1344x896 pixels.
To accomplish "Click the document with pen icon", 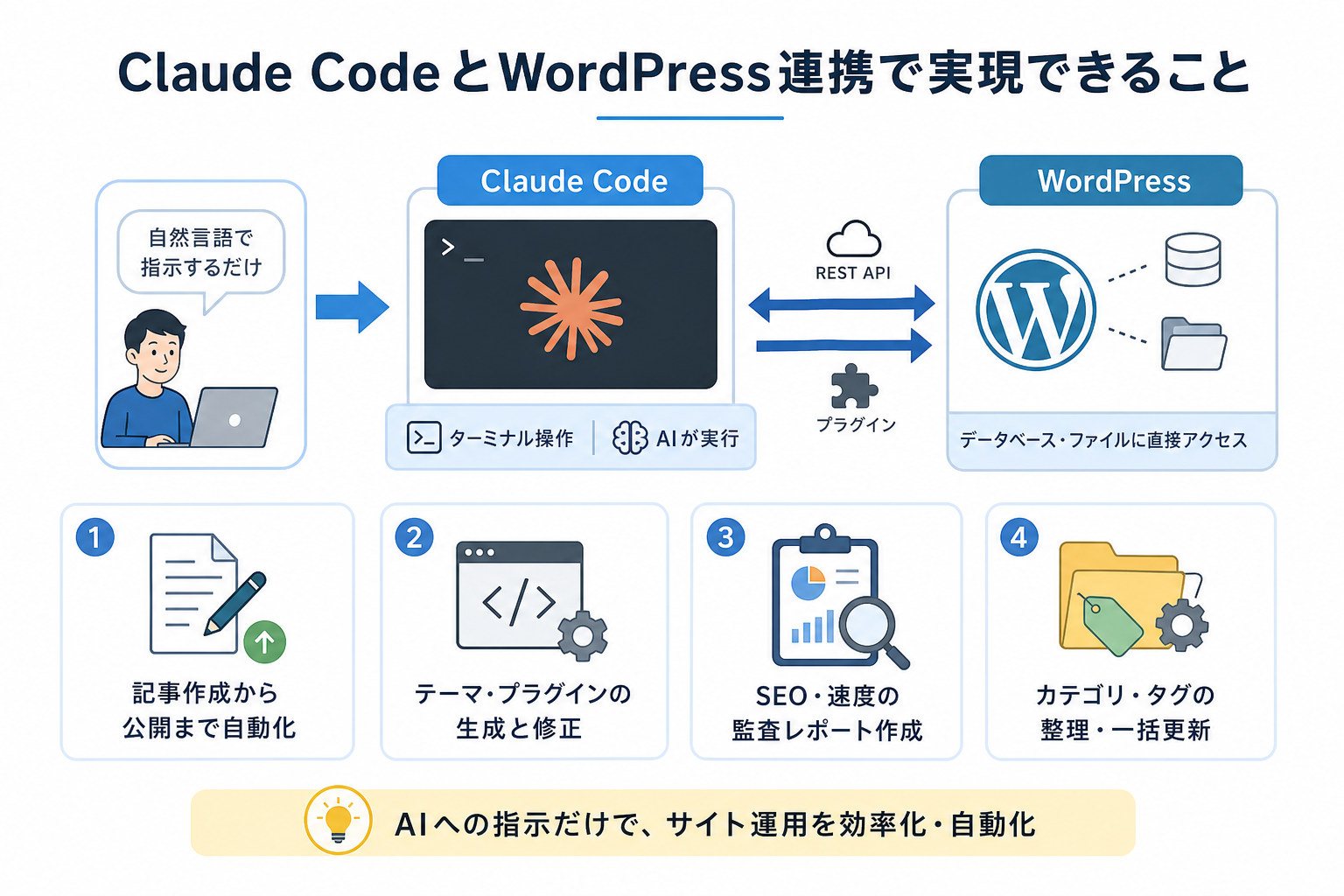I will (x=208, y=593).
